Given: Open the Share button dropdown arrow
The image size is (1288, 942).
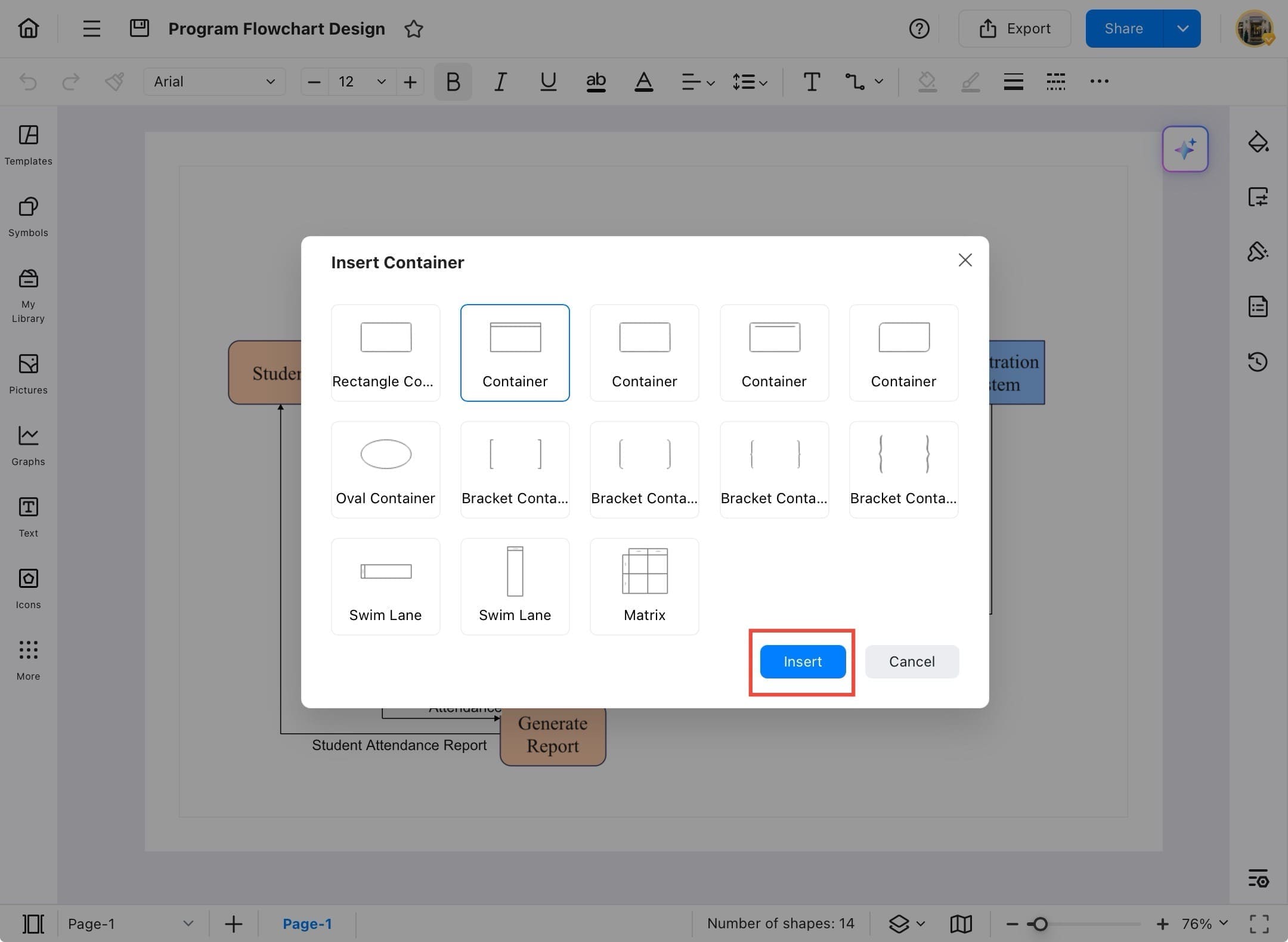Looking at the screenshot, I should (x=1182, y=29).
